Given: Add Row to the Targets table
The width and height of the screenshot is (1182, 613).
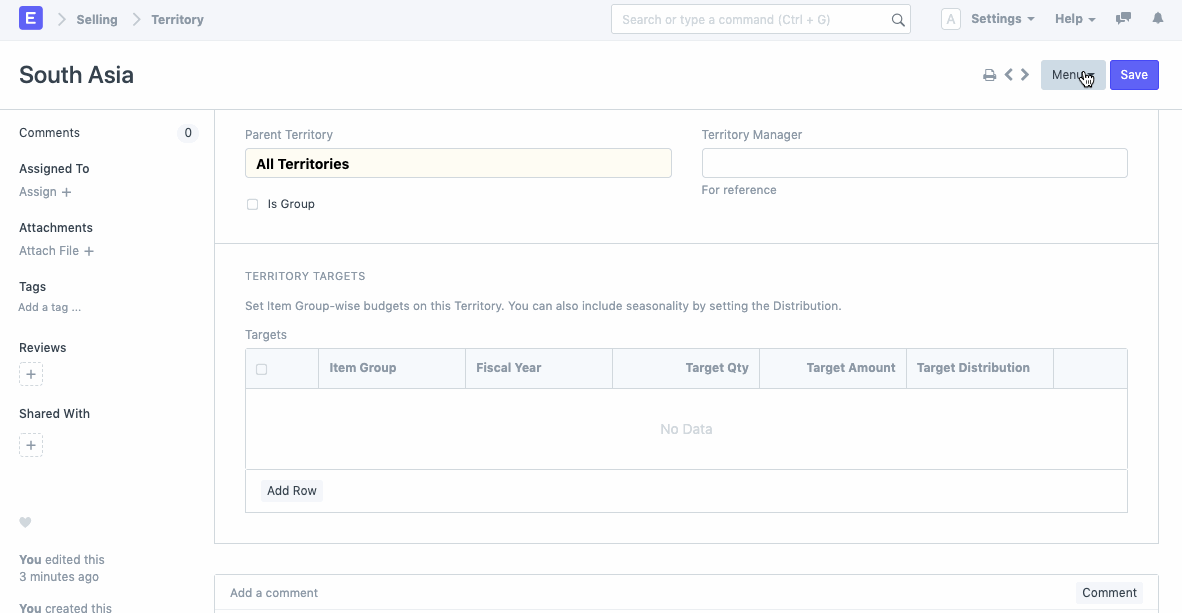Looking at the screenshot, I should (291, 490).
